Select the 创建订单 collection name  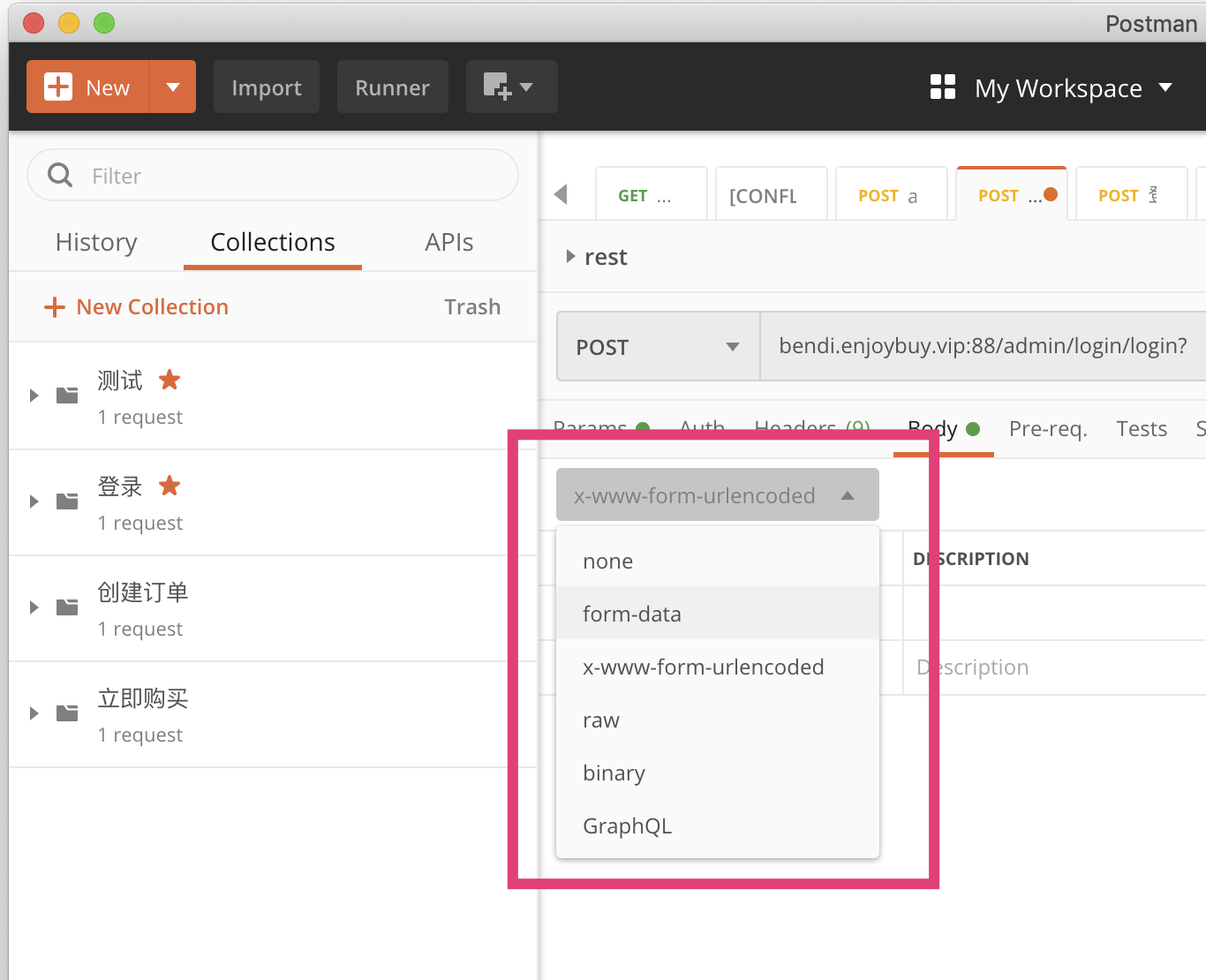143,592
